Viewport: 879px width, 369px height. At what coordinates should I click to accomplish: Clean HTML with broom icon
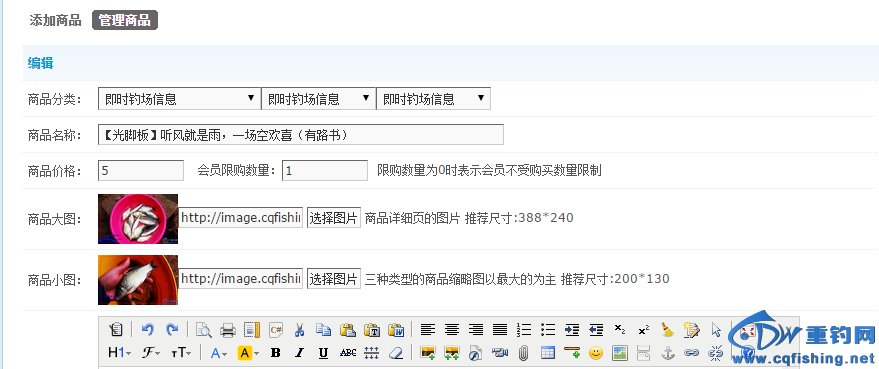(x=668, y=330)
